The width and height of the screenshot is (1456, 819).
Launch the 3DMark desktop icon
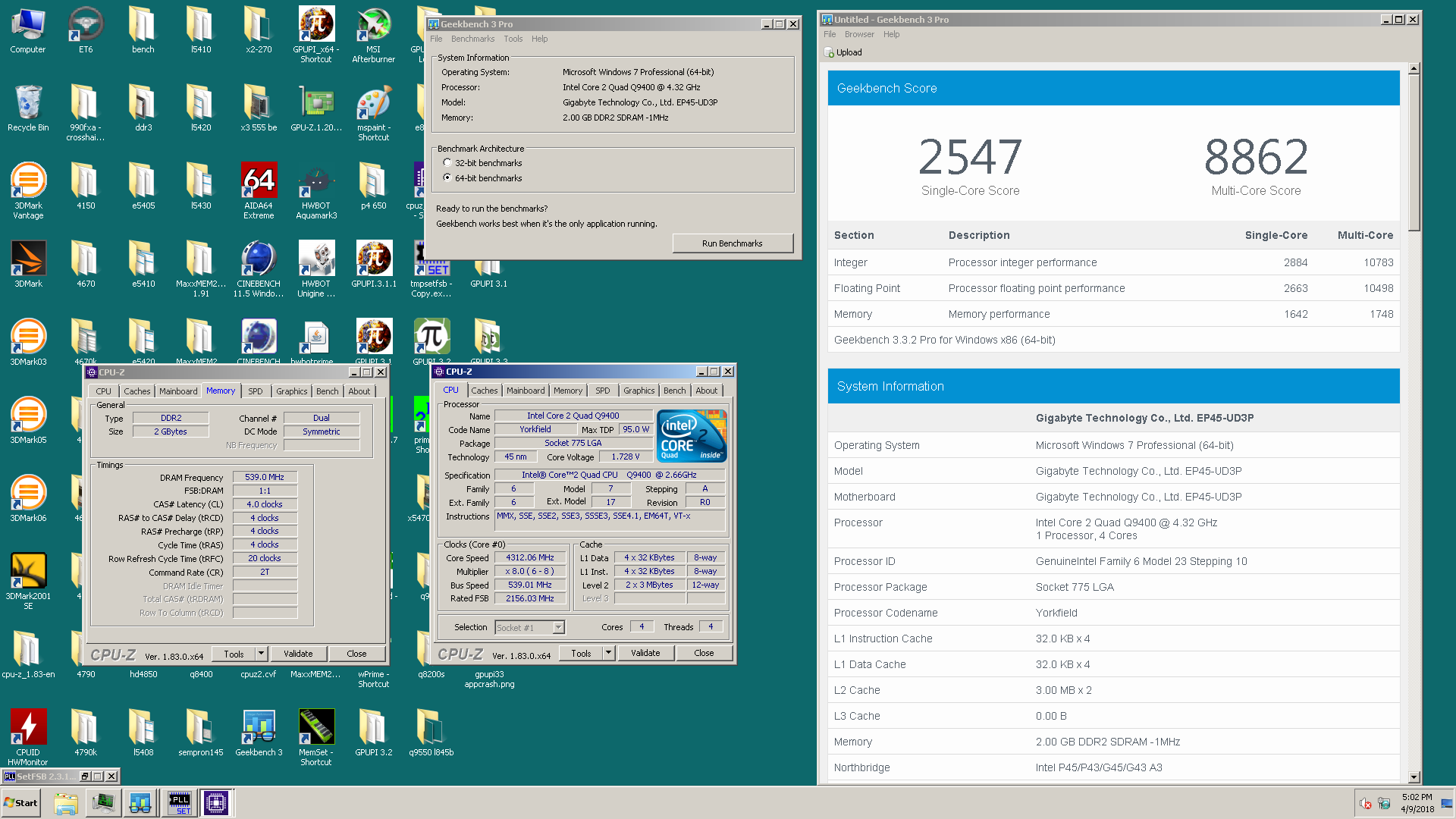click(28, 265)
